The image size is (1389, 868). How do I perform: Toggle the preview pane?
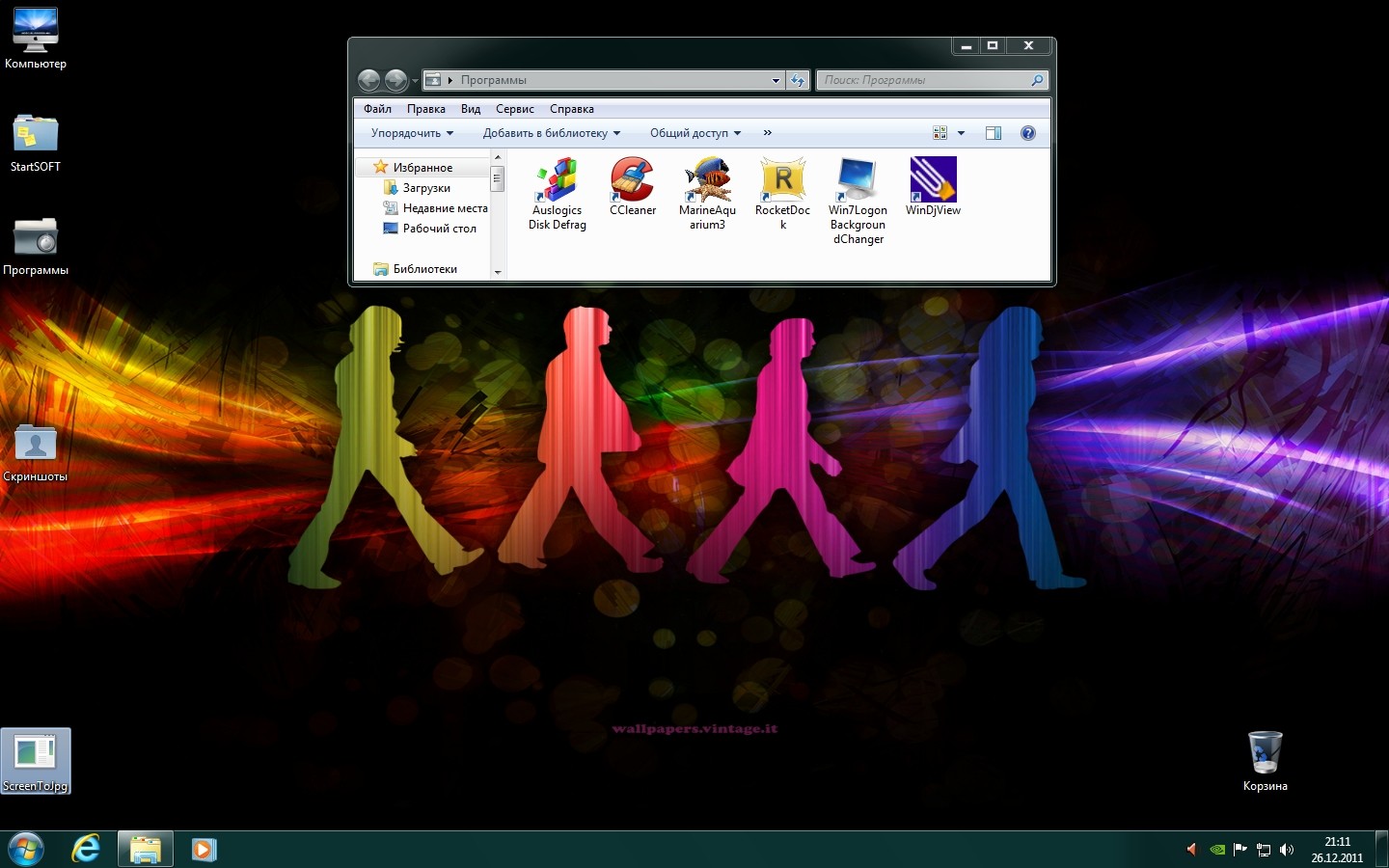(993, 133)
